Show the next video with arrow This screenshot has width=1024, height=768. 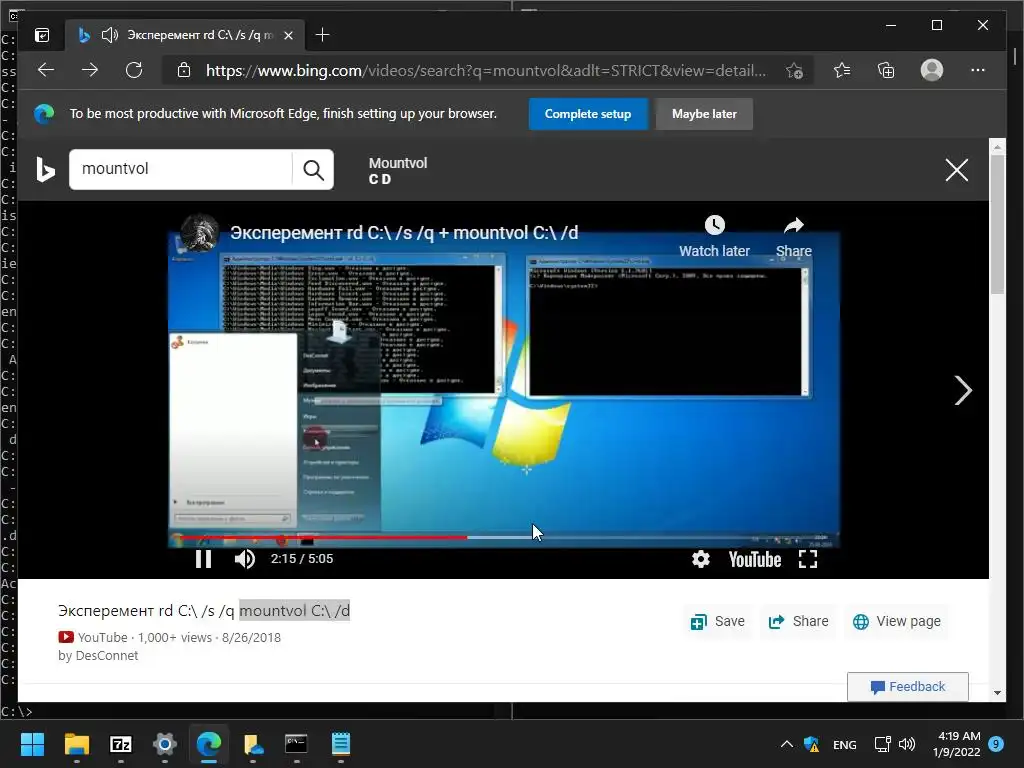(963, 391)
